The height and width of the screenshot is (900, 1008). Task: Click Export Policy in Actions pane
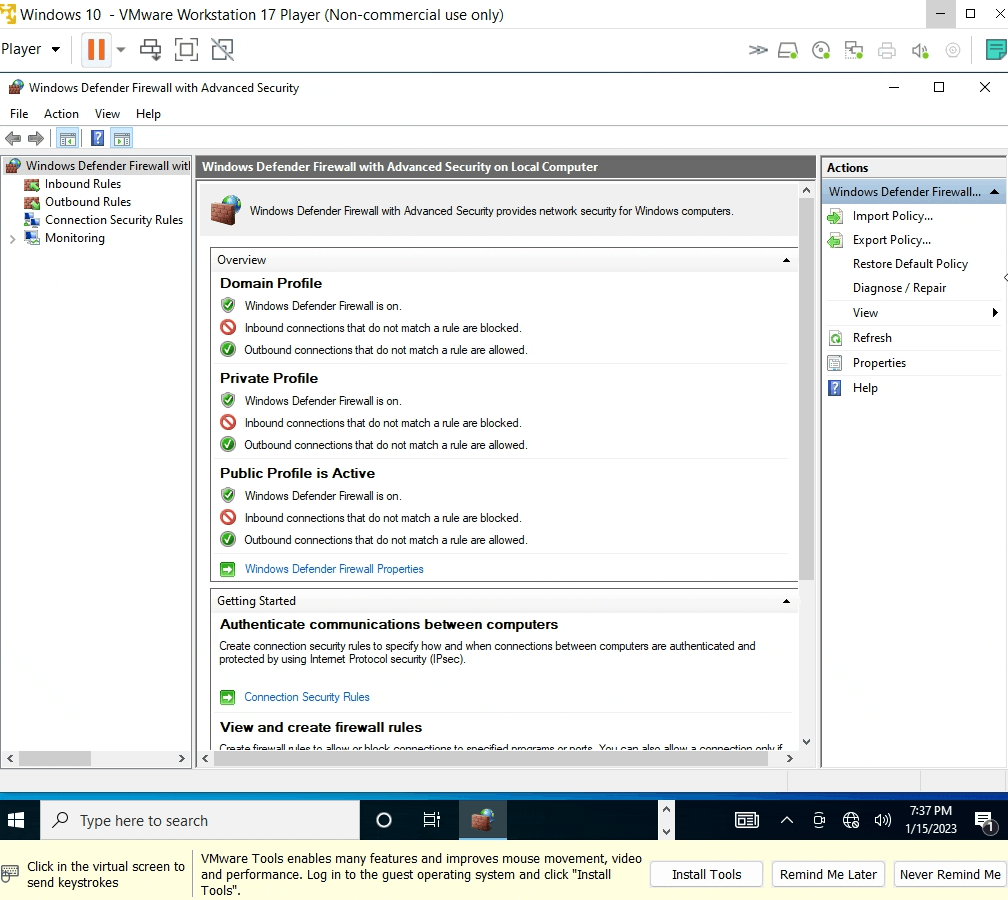[x=891, y=240]
